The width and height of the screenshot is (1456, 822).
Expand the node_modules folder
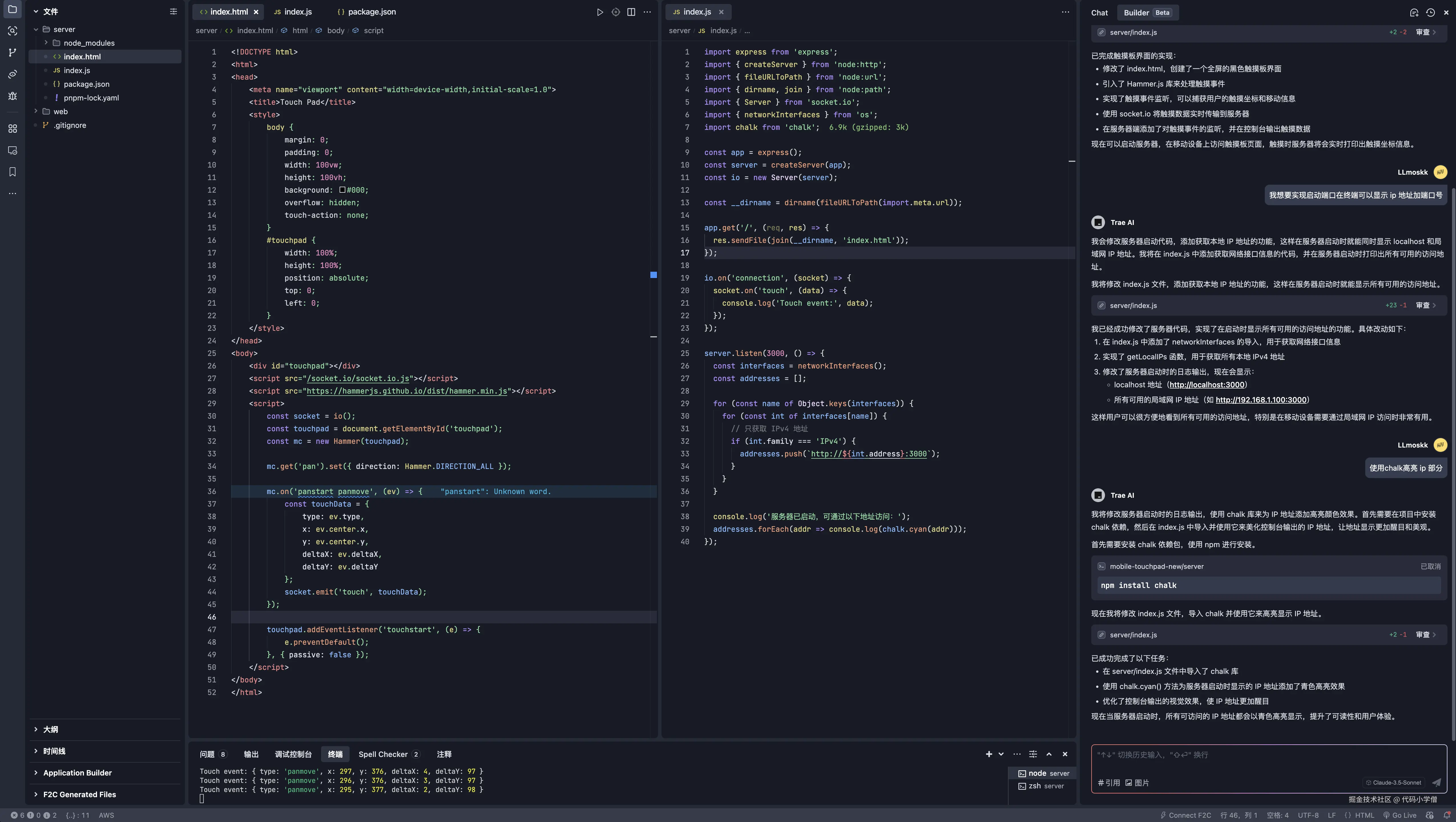click(x=89, y=43)
